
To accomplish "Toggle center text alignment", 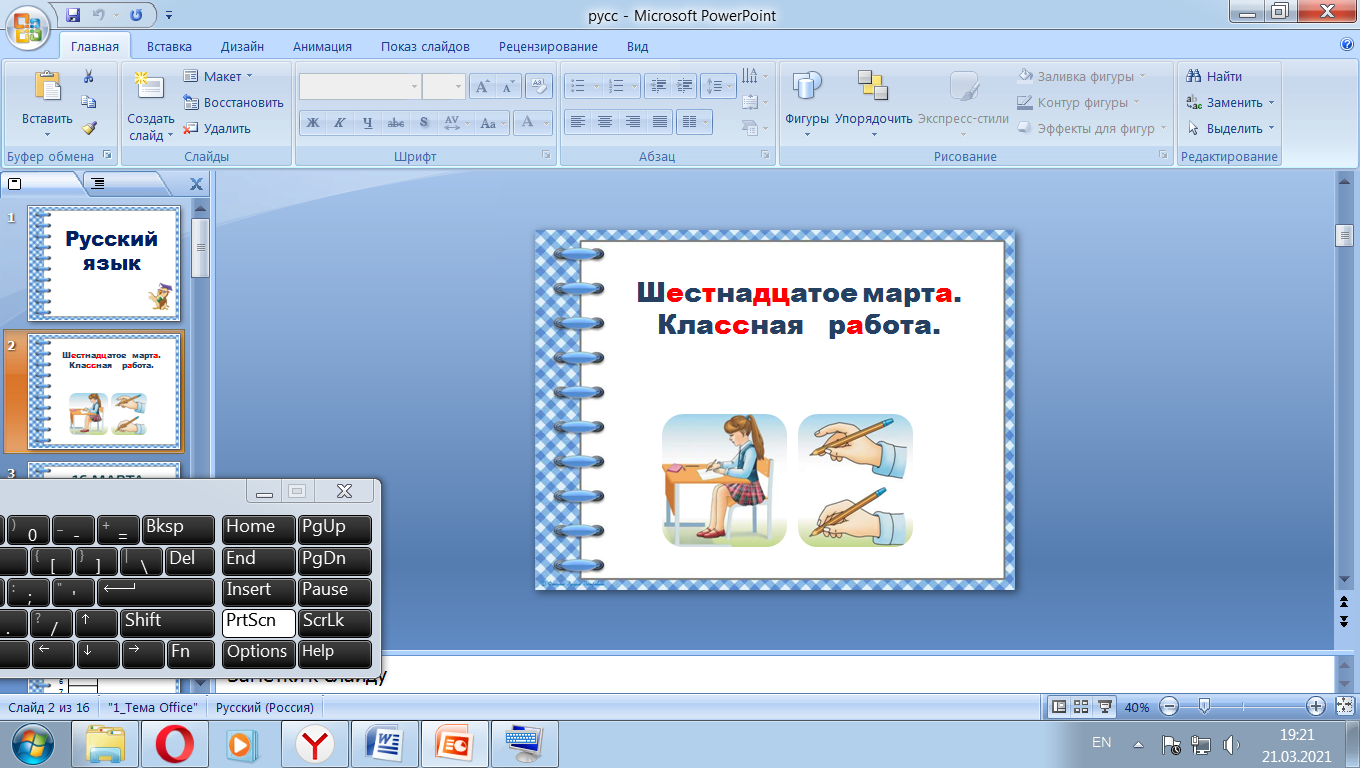I will [x=605, y=122].
